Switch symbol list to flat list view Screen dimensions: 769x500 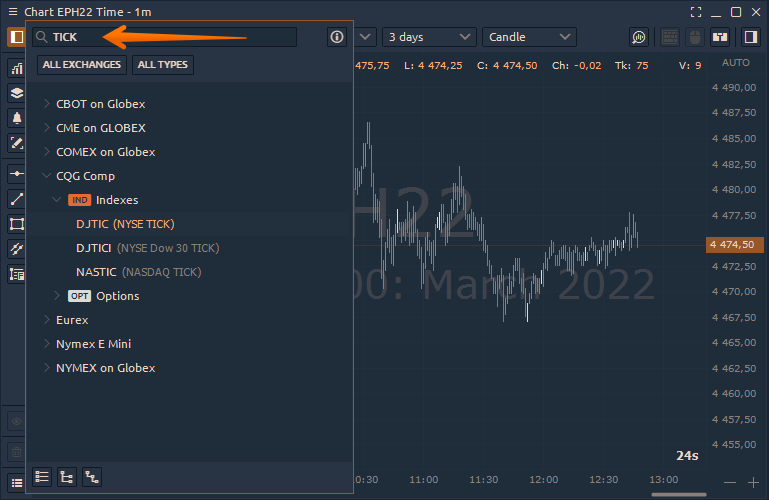[42, 477]
